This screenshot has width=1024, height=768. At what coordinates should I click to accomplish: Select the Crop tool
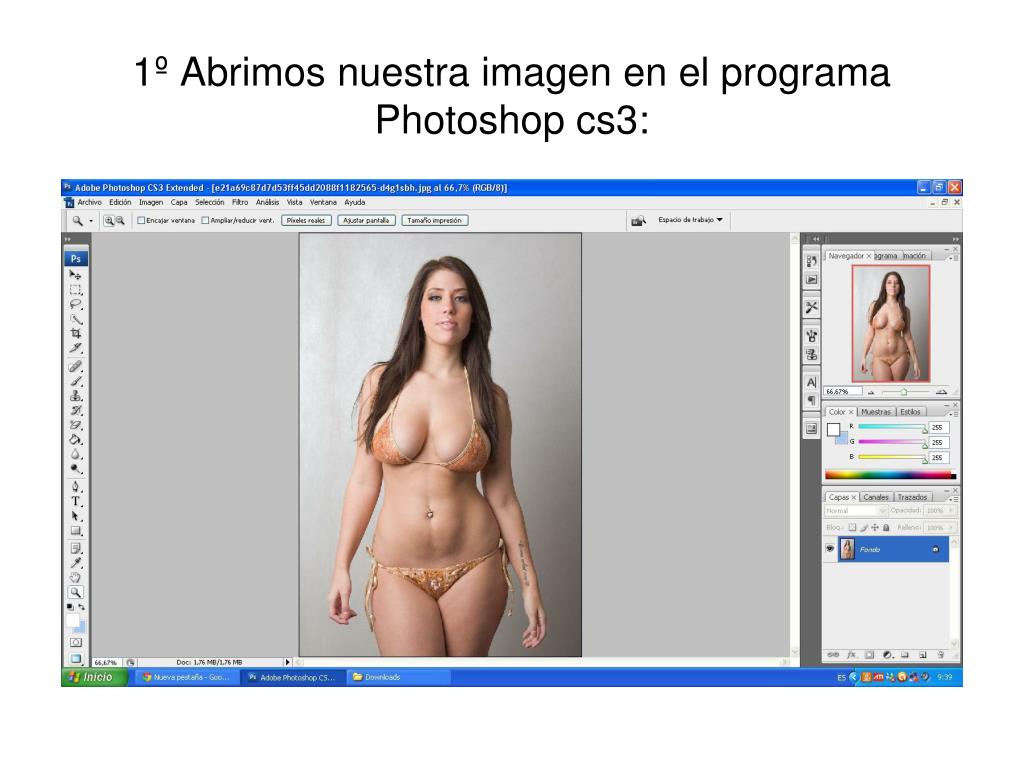coord(76,333)
